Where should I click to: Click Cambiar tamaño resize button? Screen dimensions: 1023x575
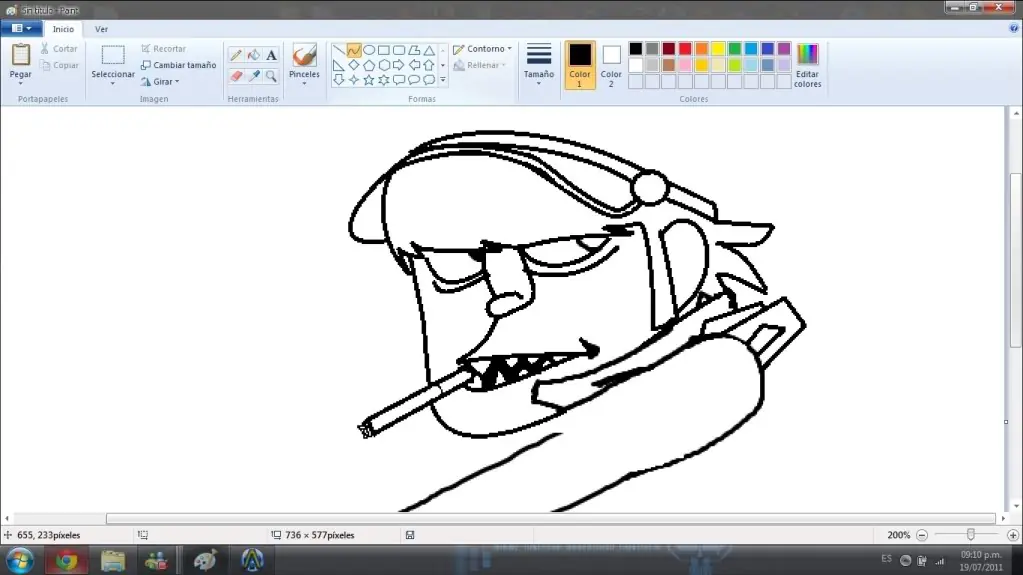pyautogui.click(x=179, y=65)
